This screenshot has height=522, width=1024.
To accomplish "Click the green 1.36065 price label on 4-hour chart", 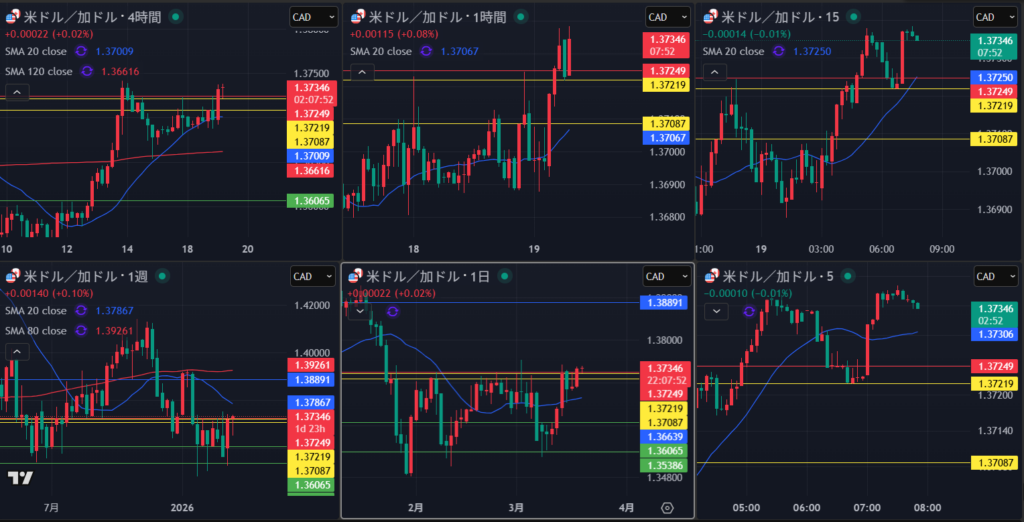I will [x=314, y=201].
